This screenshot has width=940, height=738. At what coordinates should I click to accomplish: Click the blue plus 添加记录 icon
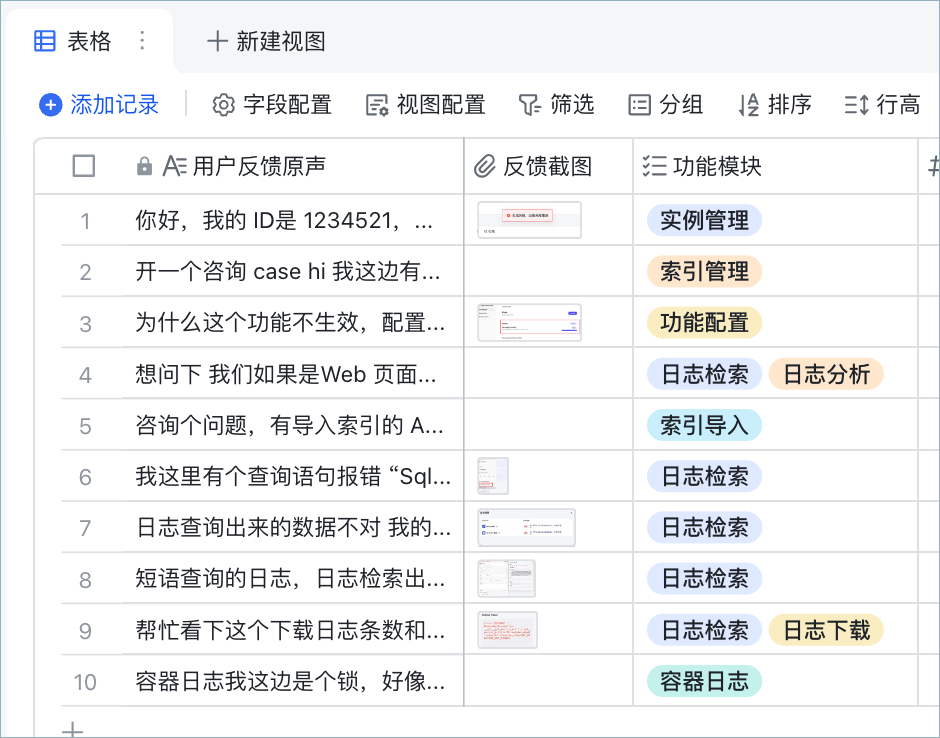tap(50, 105)
